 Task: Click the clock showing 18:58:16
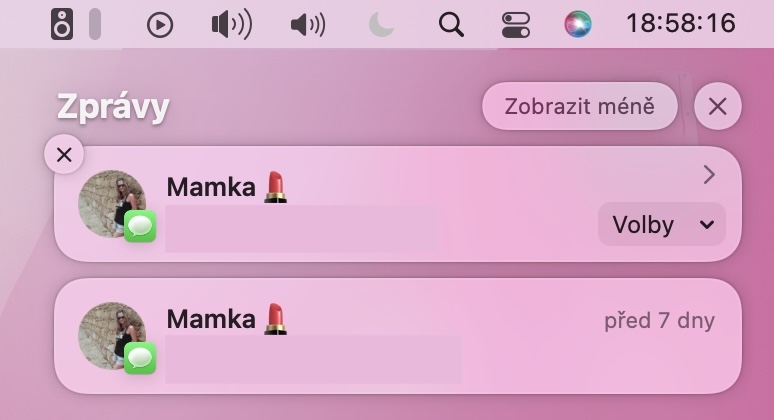(680, 24)
